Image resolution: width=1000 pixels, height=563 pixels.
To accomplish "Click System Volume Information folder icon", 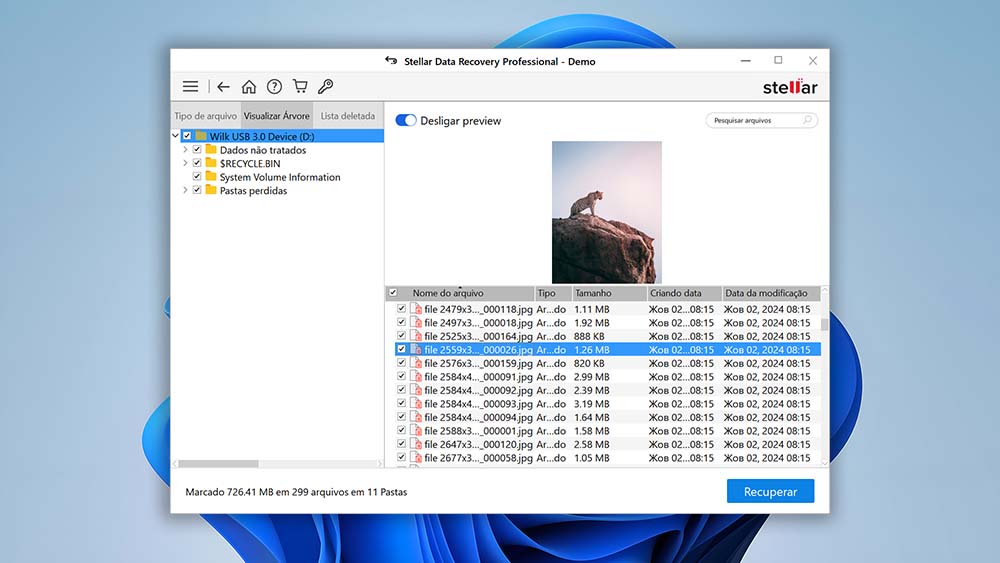I will tap(211, 176).
